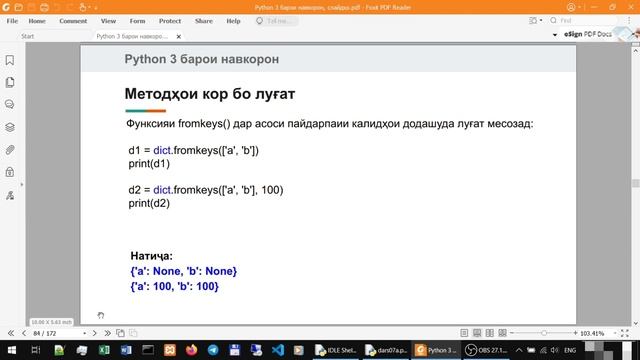Click the zoom out minus button
This screenshot has width=640, height=360.
(x=512, y=333)
